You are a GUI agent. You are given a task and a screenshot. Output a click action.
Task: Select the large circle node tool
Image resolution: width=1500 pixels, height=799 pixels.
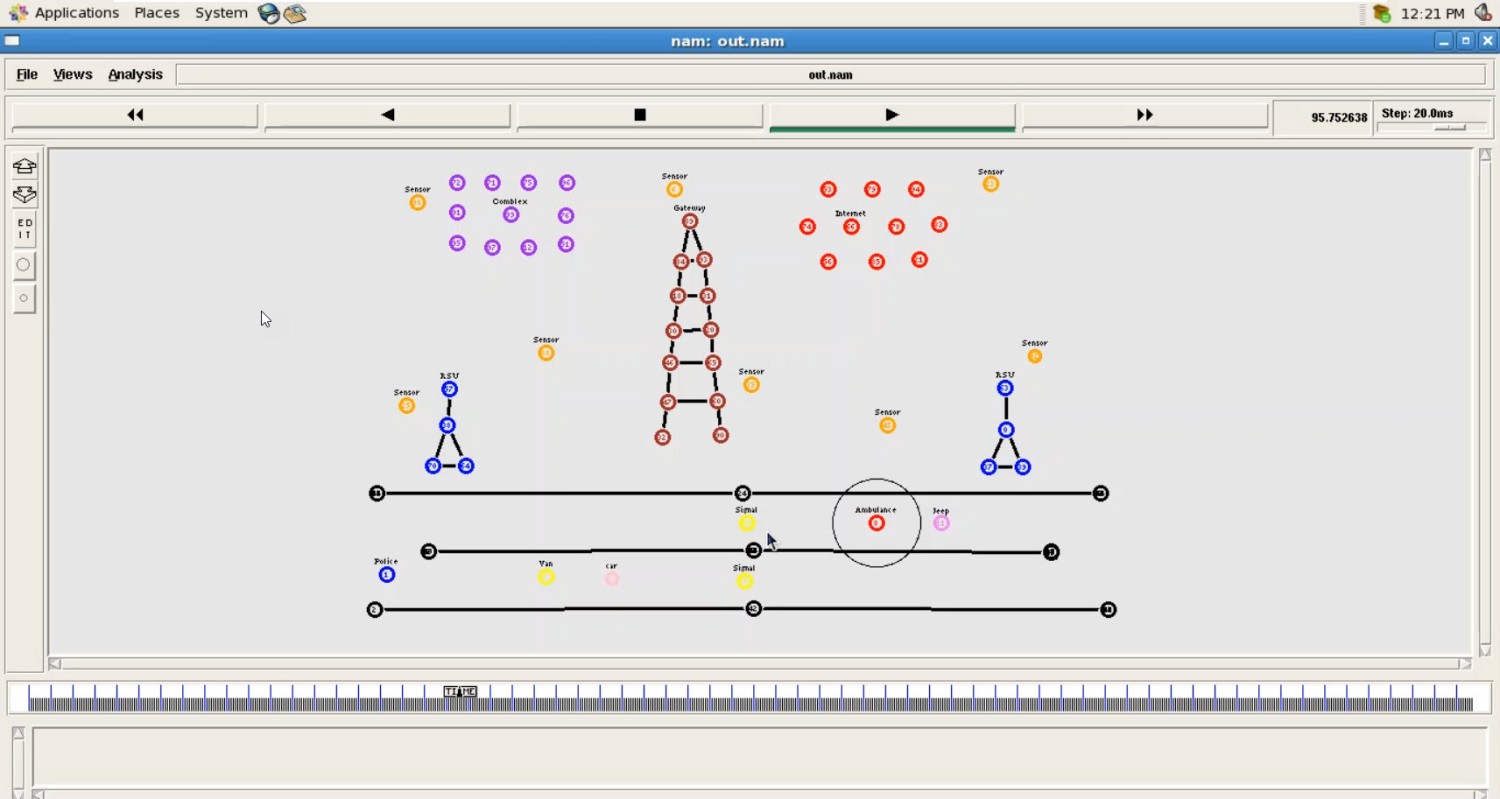click(24, 264)
